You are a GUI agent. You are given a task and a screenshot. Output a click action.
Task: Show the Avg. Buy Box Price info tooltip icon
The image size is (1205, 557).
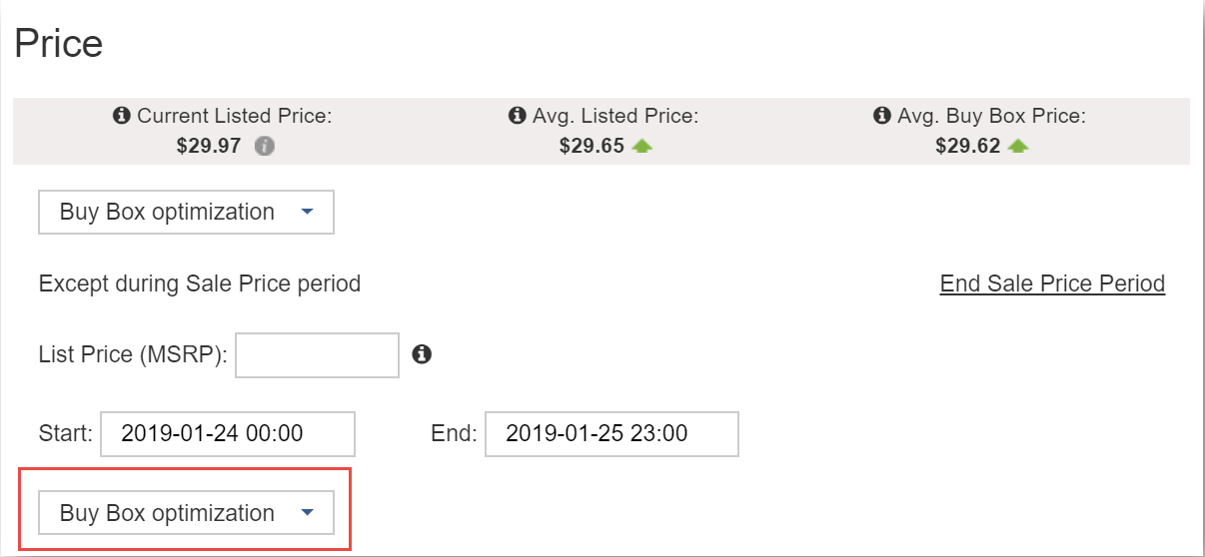point(882,116)
